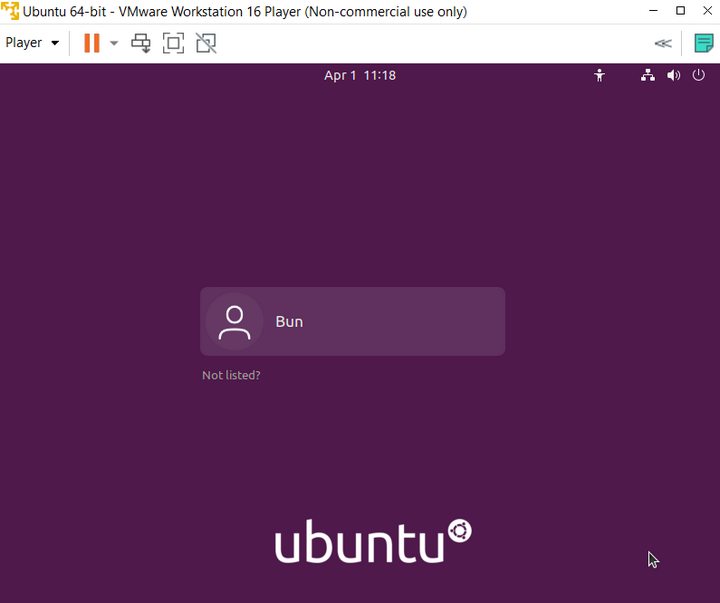
Task: Click the wired network status icon
Action: point(648,75)
